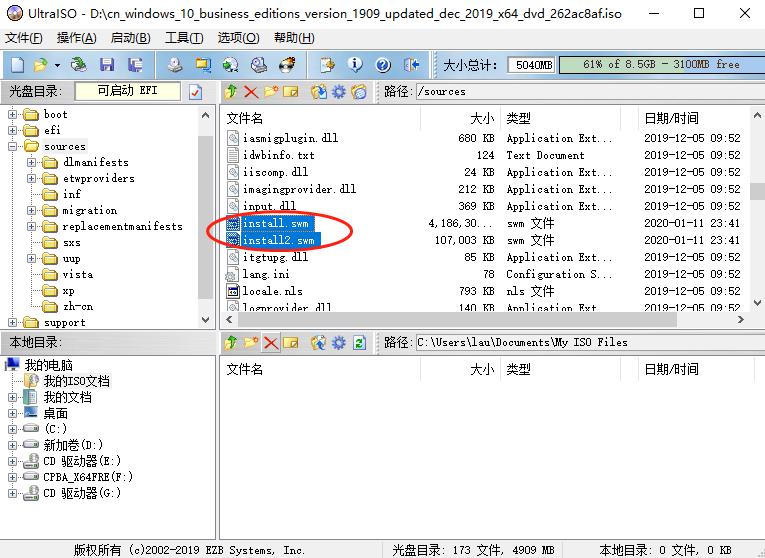This screenshot has width=765, height=558.
Task: Click the Save floppy disk icon
Action: click(107, 64)
